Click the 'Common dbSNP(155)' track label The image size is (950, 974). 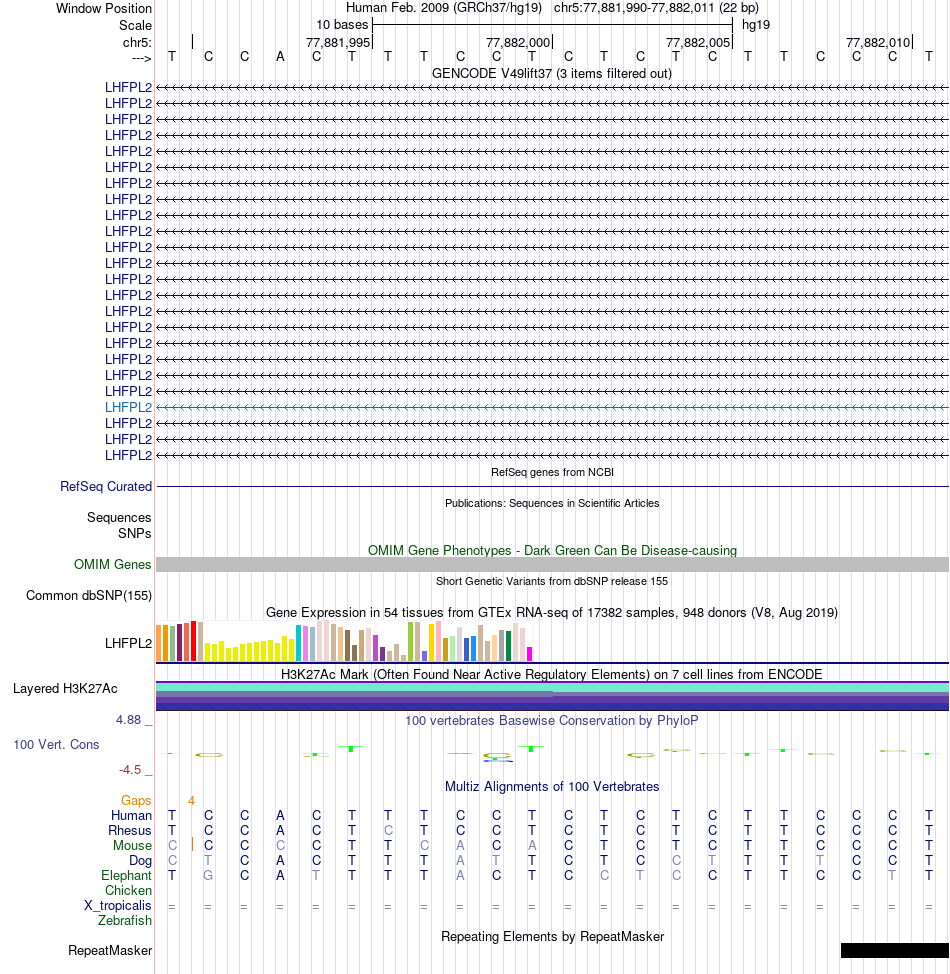89,596
